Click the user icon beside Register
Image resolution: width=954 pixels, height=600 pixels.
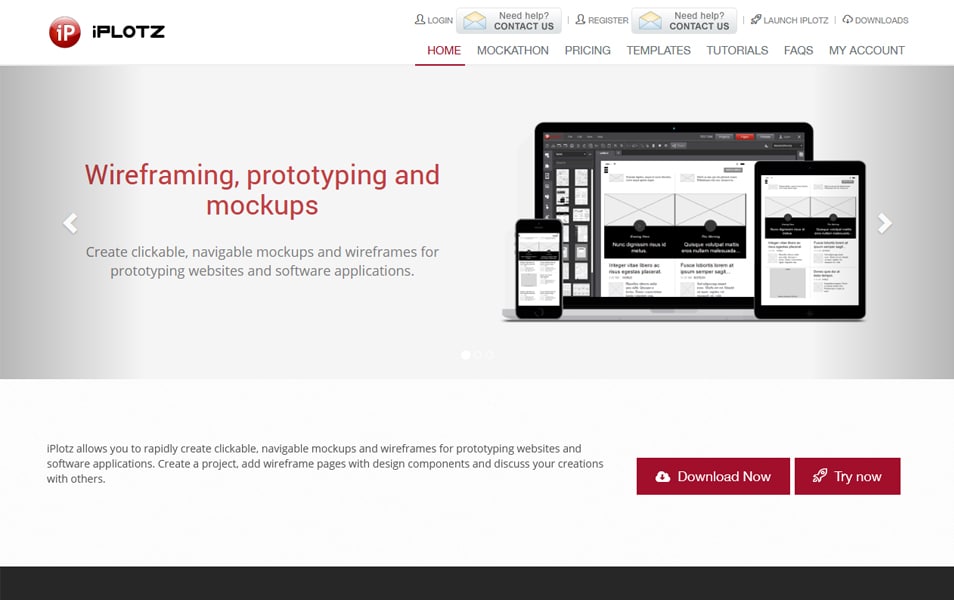tap(580, 19)
